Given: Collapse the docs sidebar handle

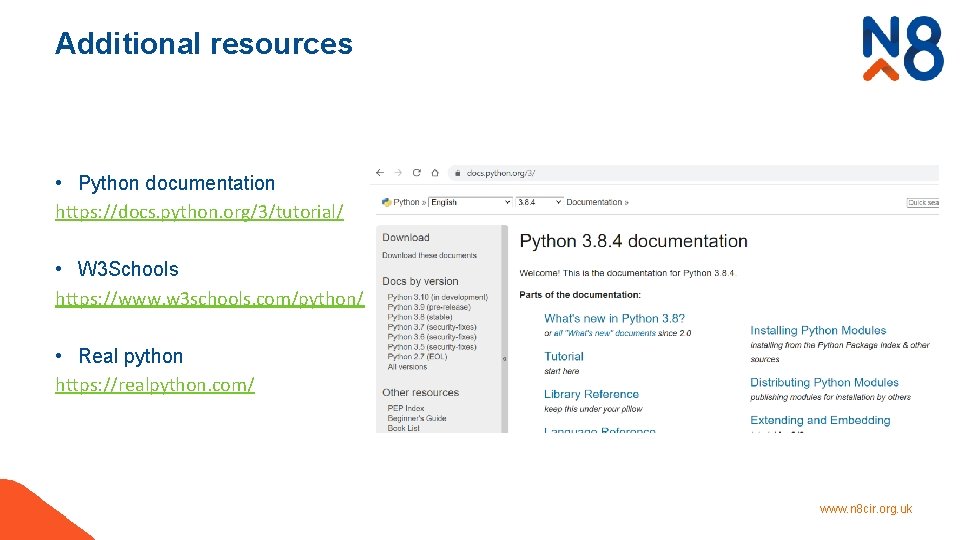Looking at the screenshot, I should click(x=504, y=359).
